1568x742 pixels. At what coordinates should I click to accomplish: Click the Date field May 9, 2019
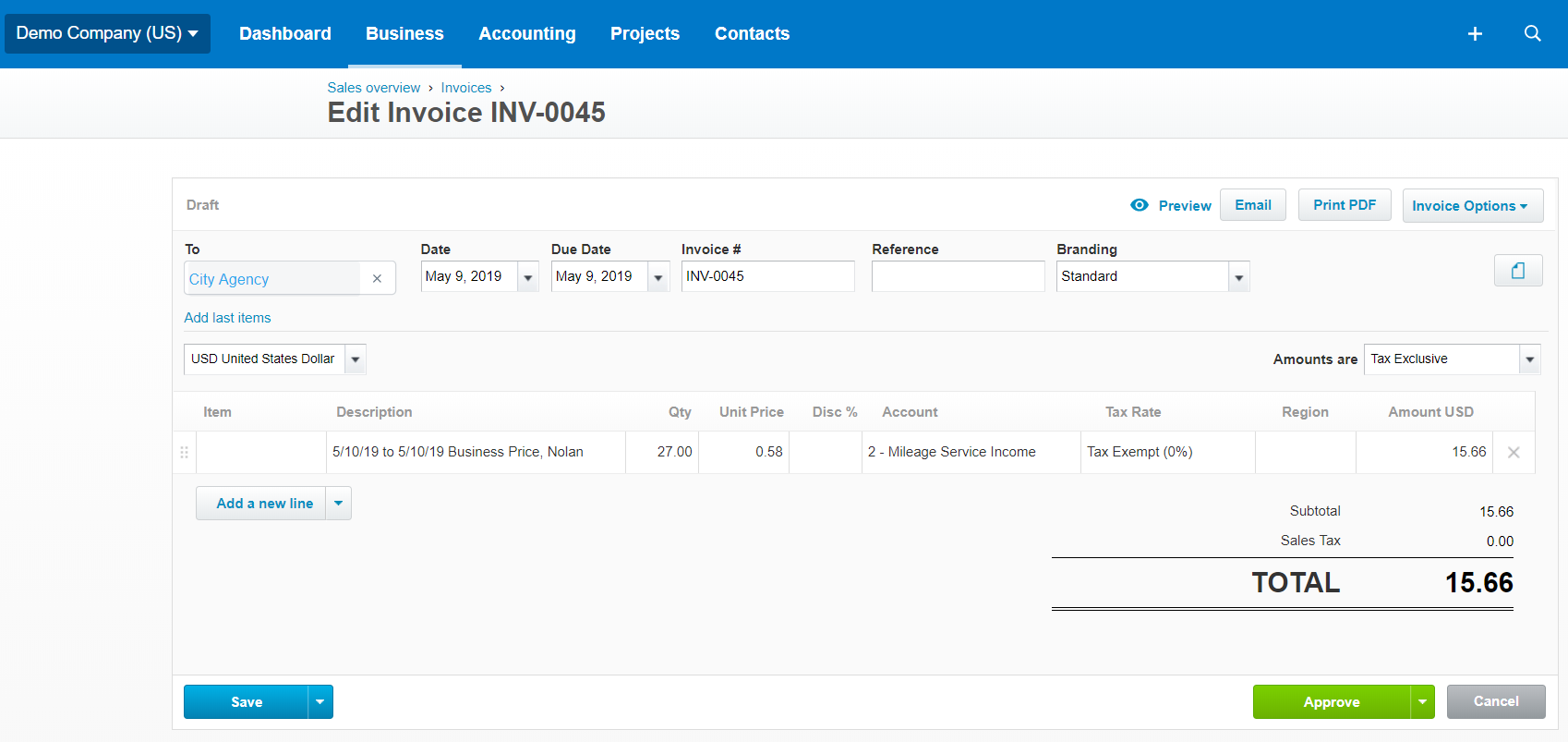coord(469,276)
